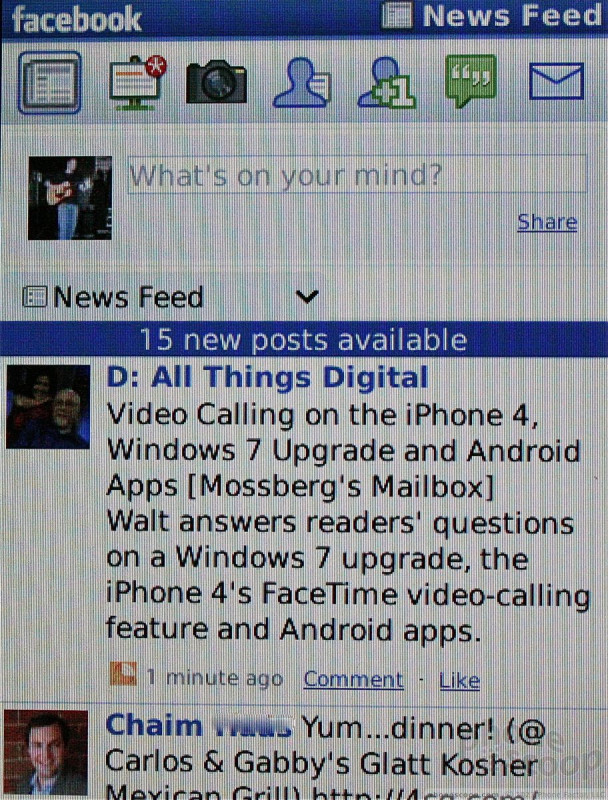Tap the green quotation wall post icon
Image resolution: width=608 pixels, height=800 pixels.
pos(471,81)
